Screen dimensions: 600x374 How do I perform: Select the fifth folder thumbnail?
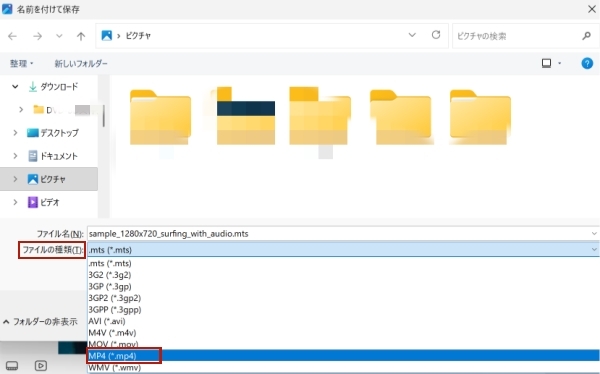click(x=480, y=117)
